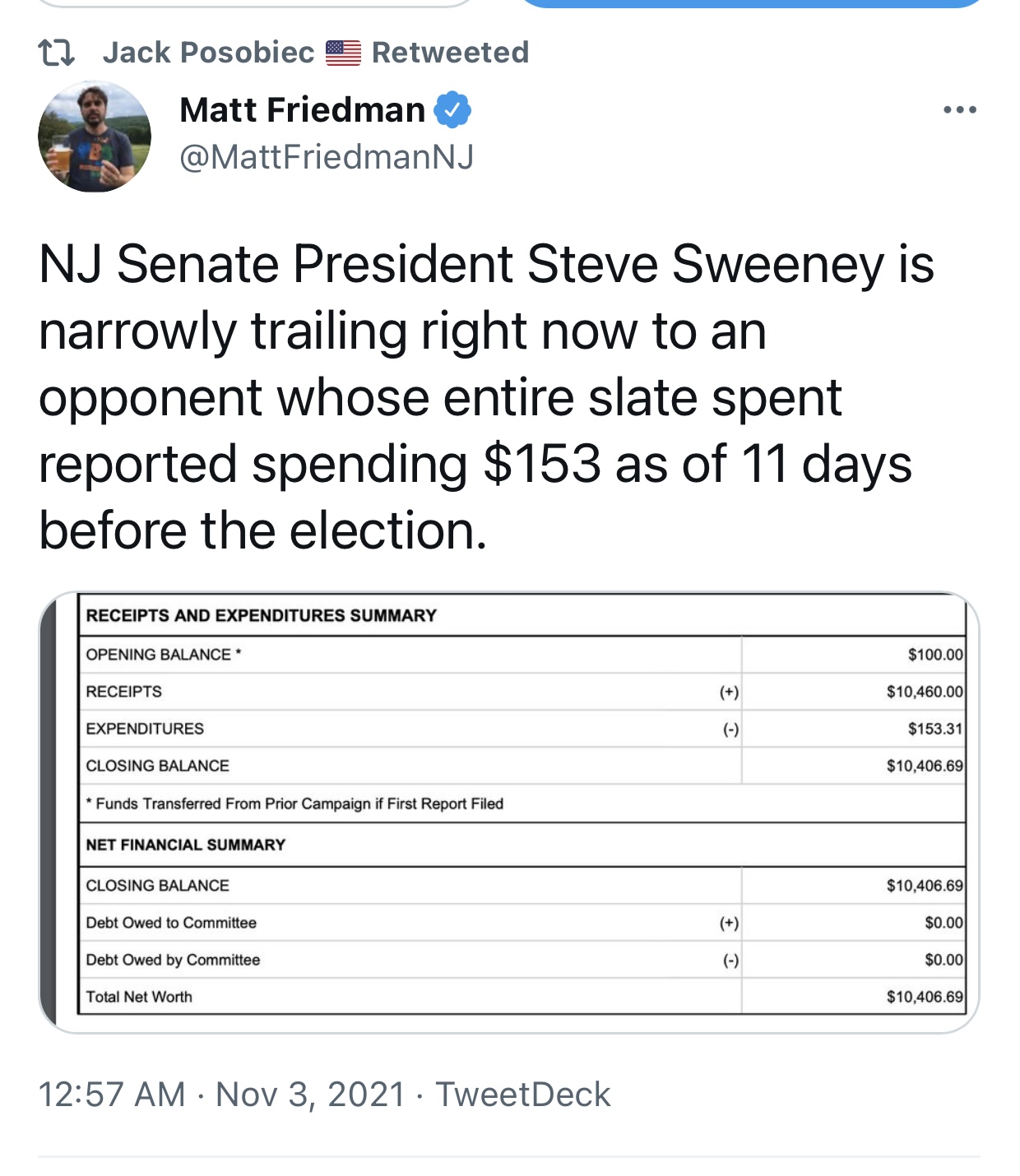Open Matt Friedman's profile picture
This screenshot has height=1176, width=1020.
[95, 137]
